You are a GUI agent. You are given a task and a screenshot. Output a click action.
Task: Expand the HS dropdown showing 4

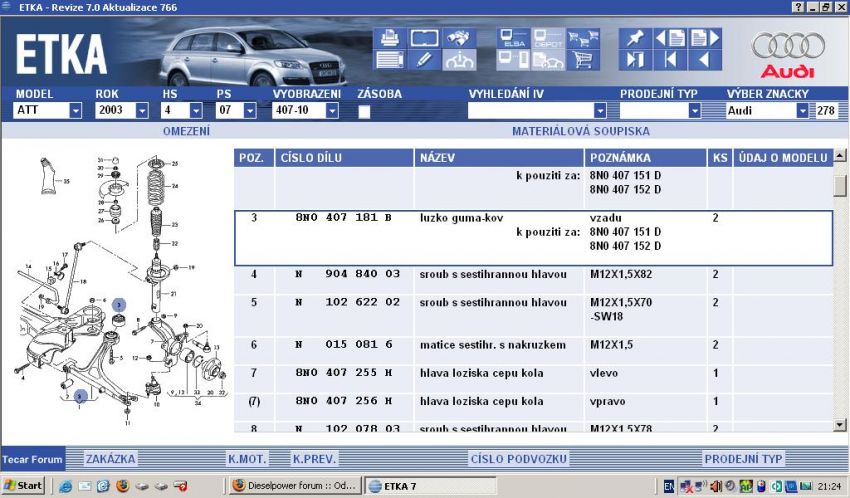196,111
